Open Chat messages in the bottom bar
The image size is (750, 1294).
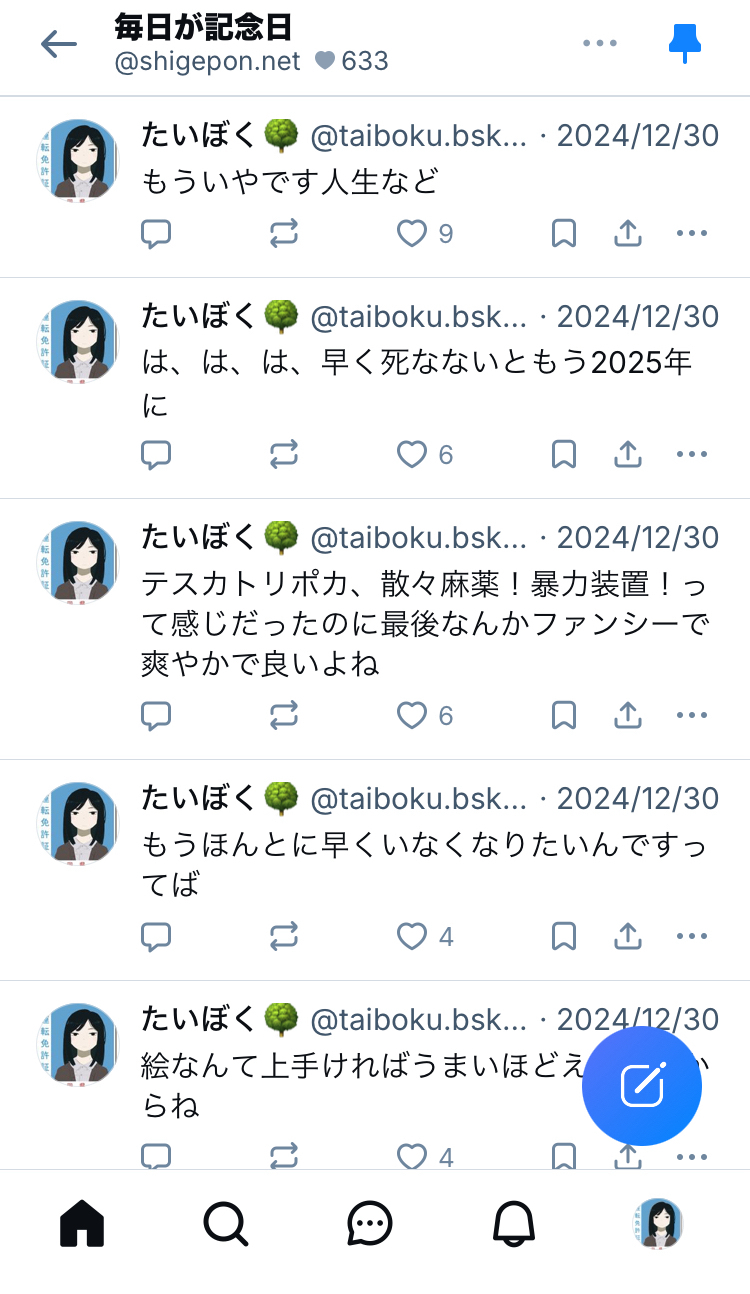pyautogui.click(x=370, y=1223)
